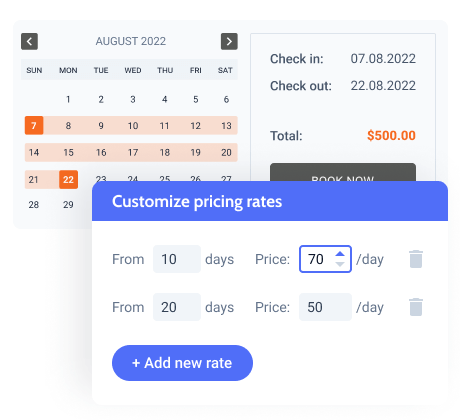Delete the 10 days pricing rate

(416, 259)
